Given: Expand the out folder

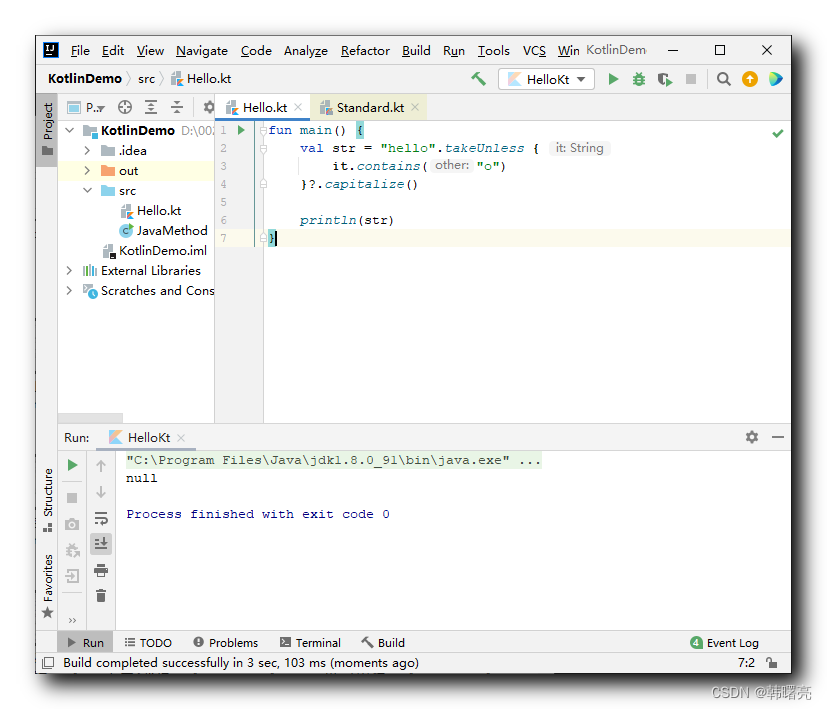Looking at the screenshot, I should 87,171.
